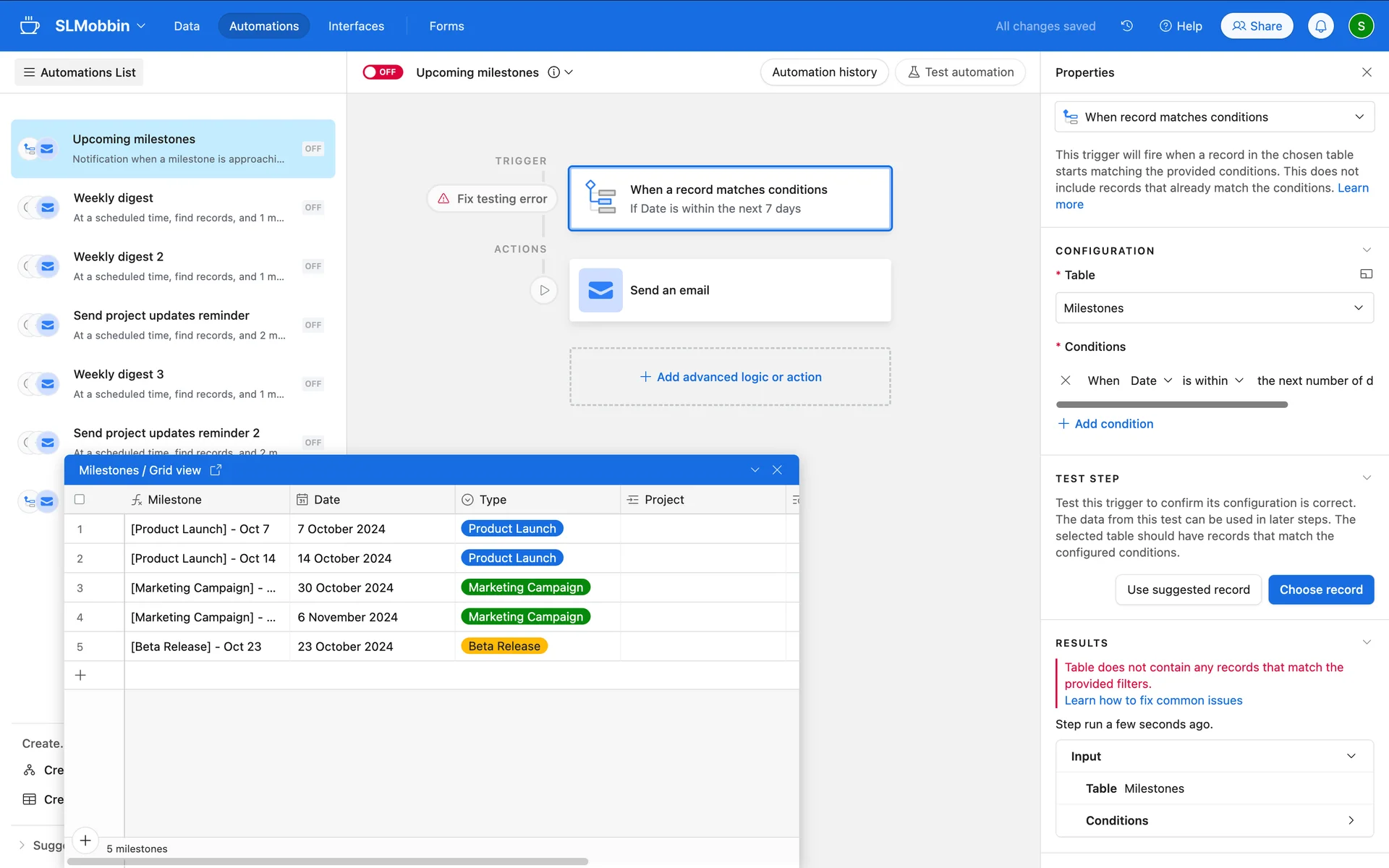This screenshot has width=1389, height=868.
Task: Open the trigger type dropdown When record matches conditions
Action: tap(1213, 117)
